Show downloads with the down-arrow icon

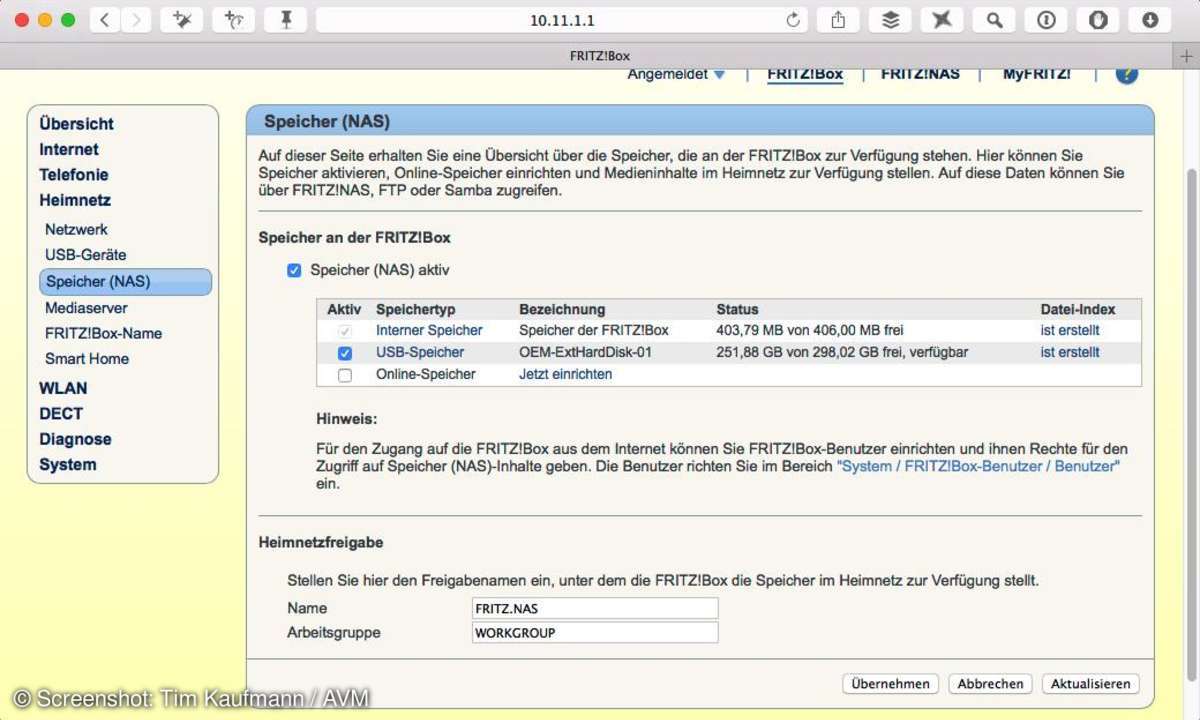pos(1150,20)
